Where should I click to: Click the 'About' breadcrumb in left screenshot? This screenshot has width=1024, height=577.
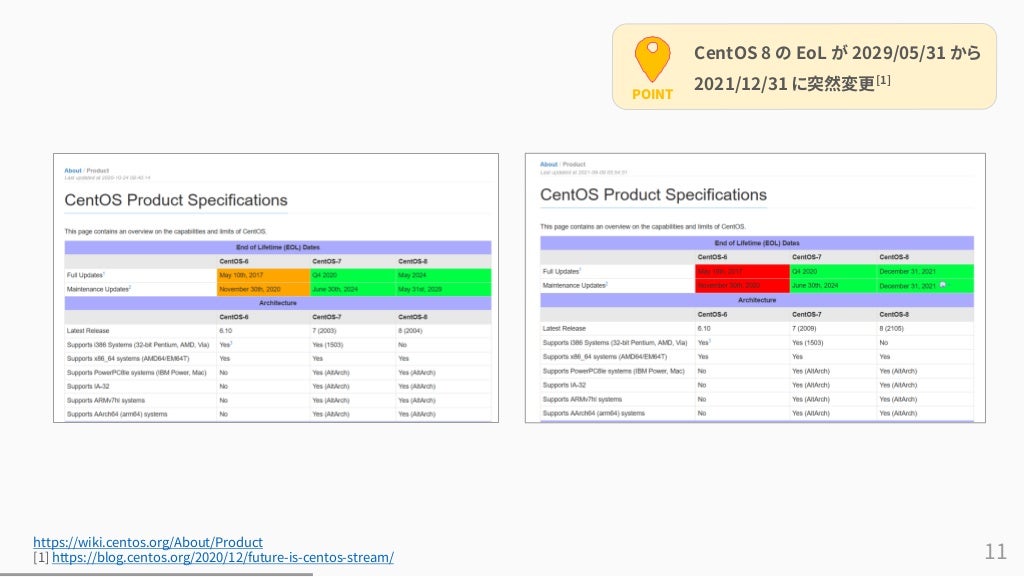point(72,170)
